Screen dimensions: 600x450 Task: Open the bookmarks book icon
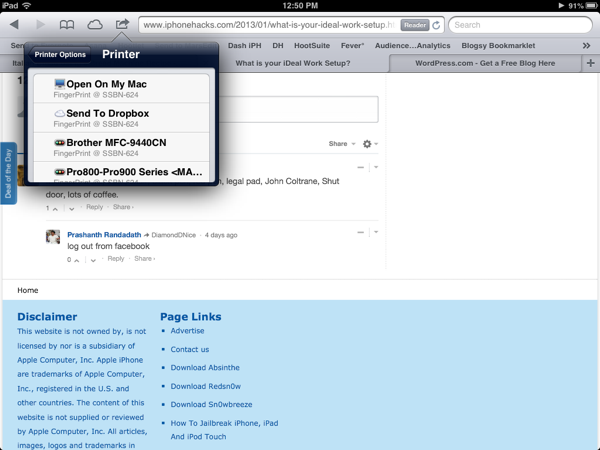pos(67,24)
